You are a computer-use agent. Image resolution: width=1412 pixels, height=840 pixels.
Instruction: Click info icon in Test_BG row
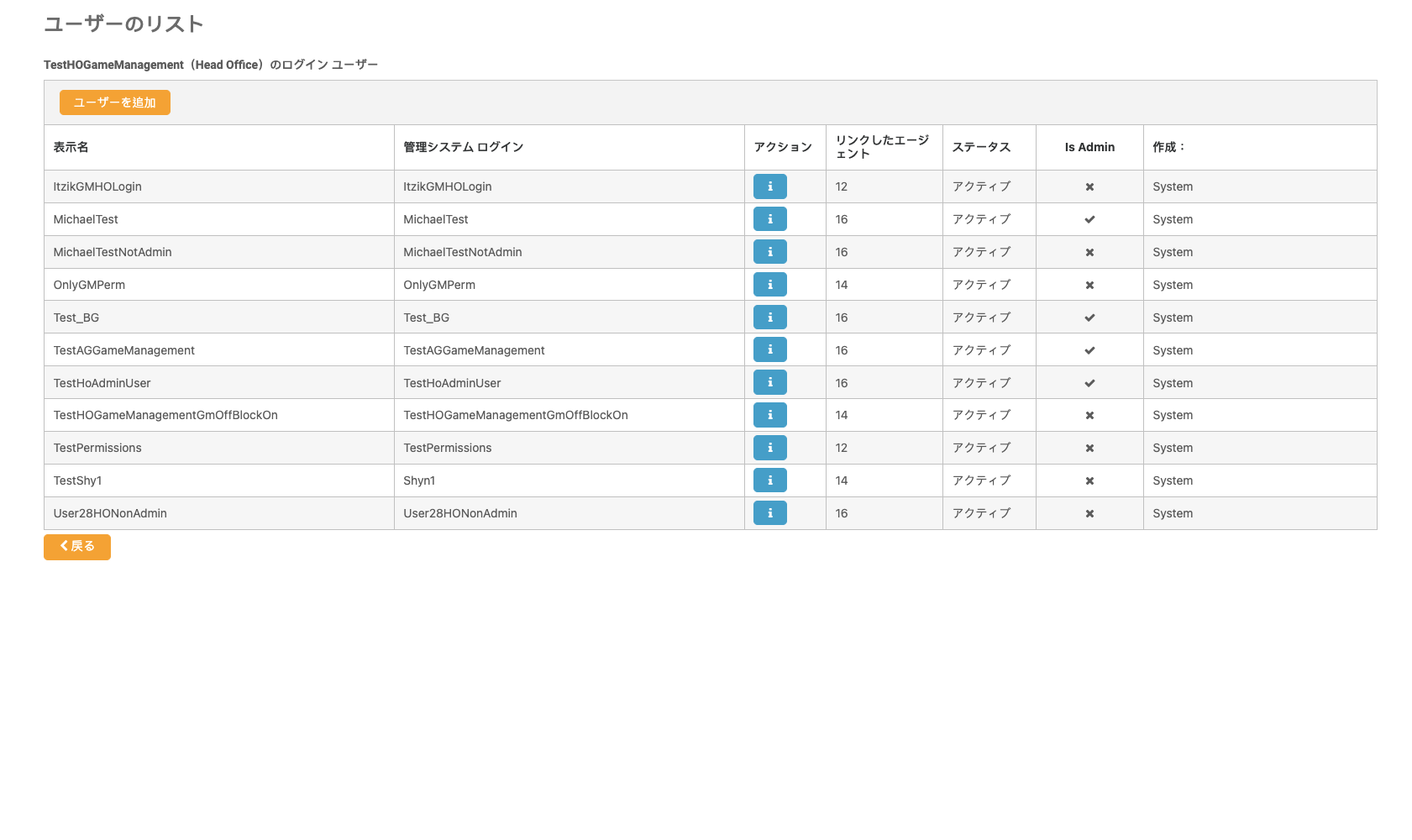click(769, 318)
